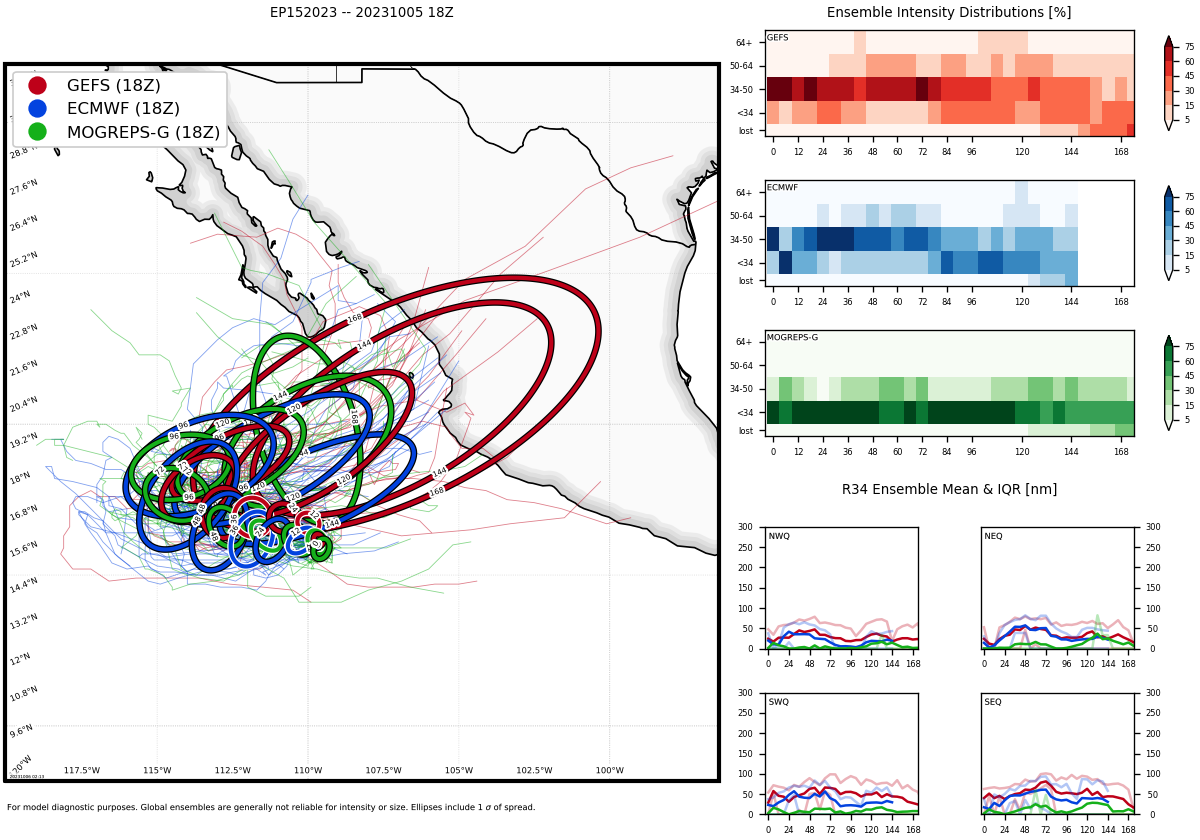Click the '110°W' longitude label
Screen dimensions: 1200x840
pyautogui.click(x=308, y=771)
